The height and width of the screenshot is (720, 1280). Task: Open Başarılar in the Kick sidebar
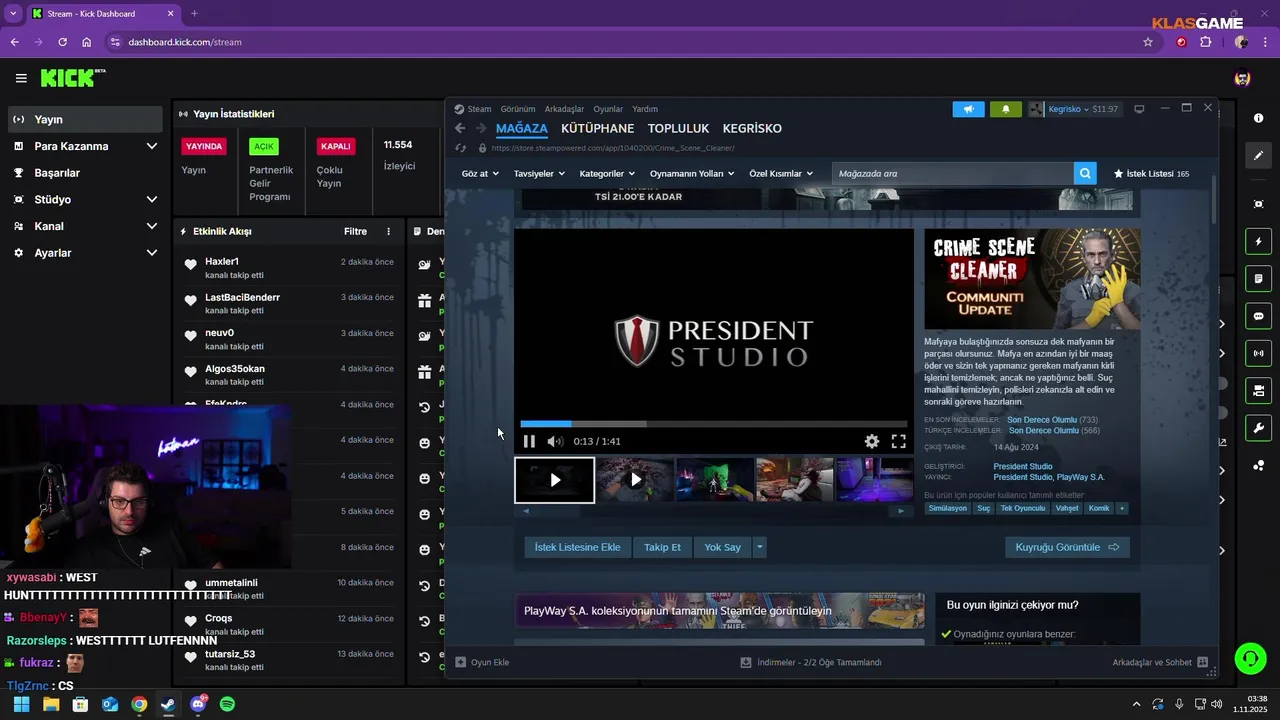85,173
